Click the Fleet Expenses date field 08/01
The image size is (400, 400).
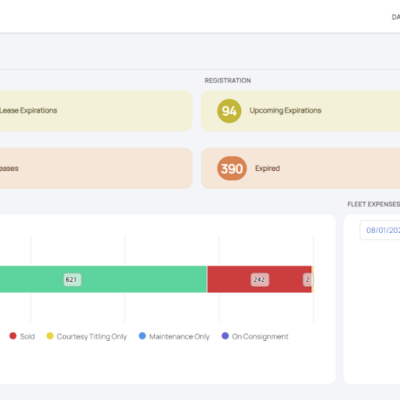click(x=380, y=230)
